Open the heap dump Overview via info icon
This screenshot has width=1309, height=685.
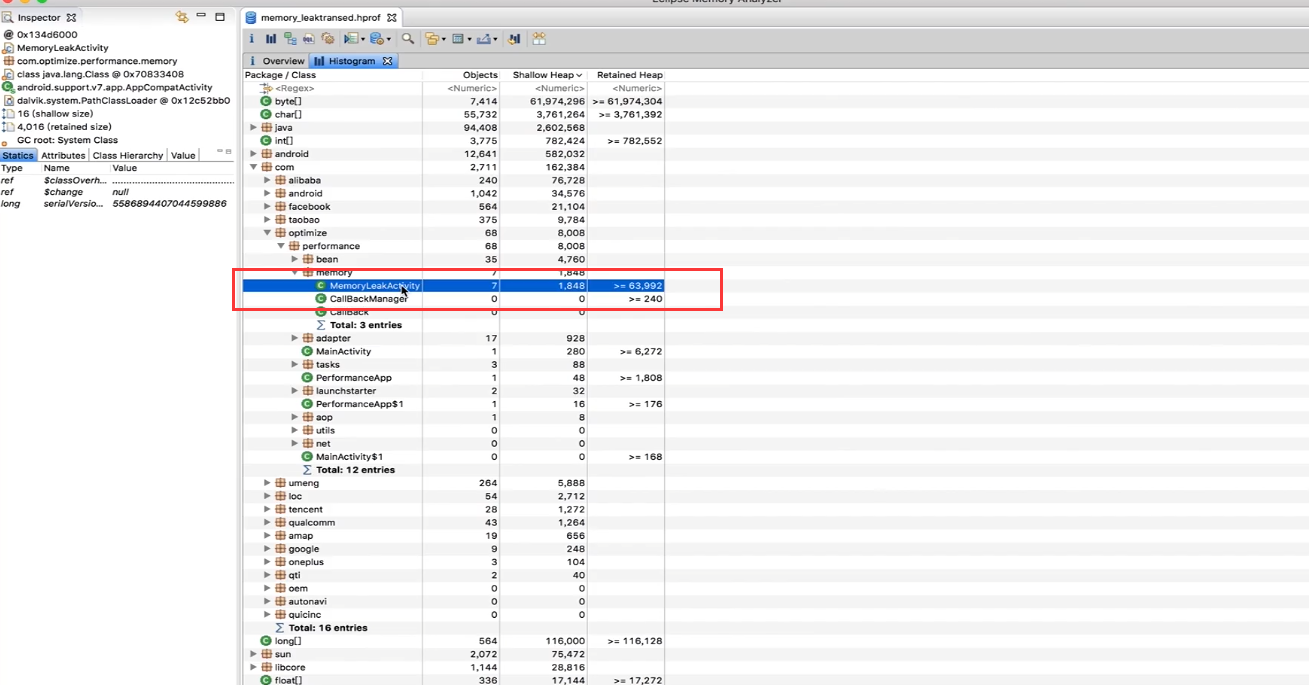click(x=251, y=38)
